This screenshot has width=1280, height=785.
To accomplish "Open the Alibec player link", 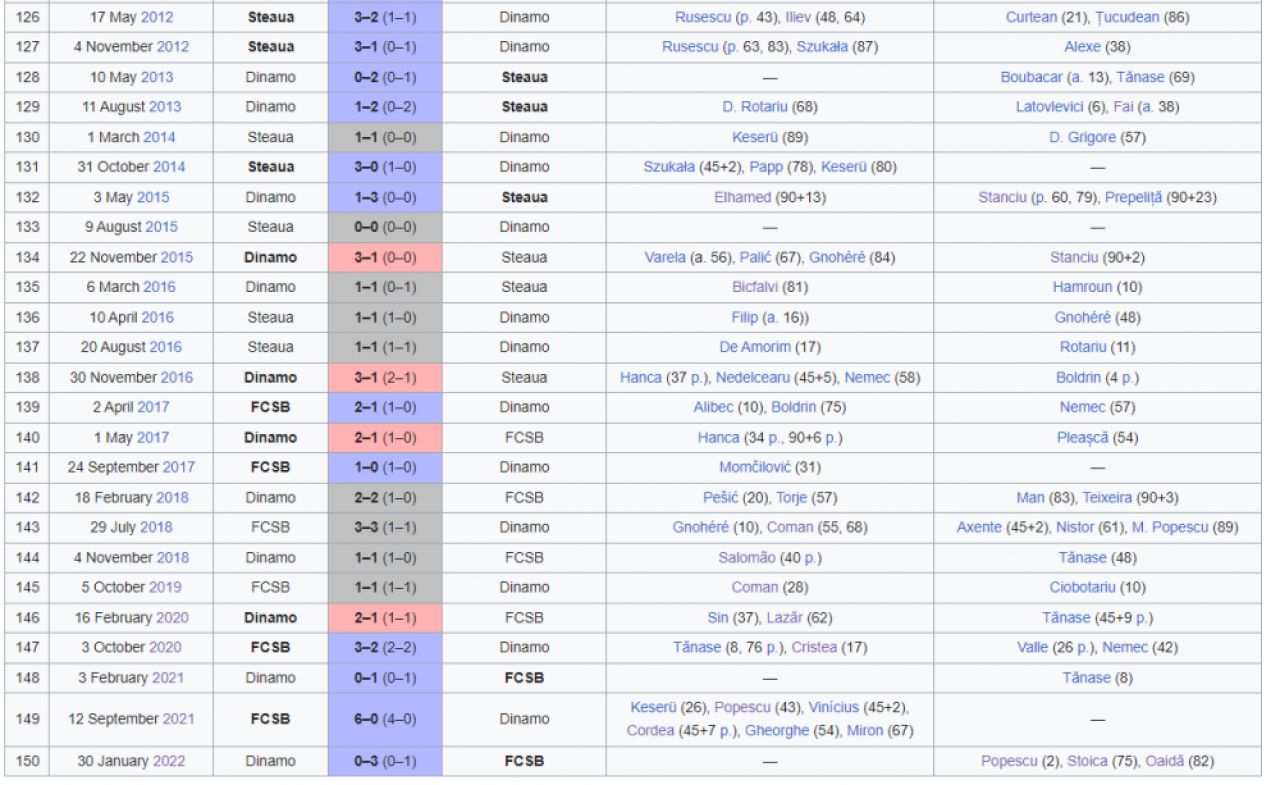I will (x=713, y=407).
